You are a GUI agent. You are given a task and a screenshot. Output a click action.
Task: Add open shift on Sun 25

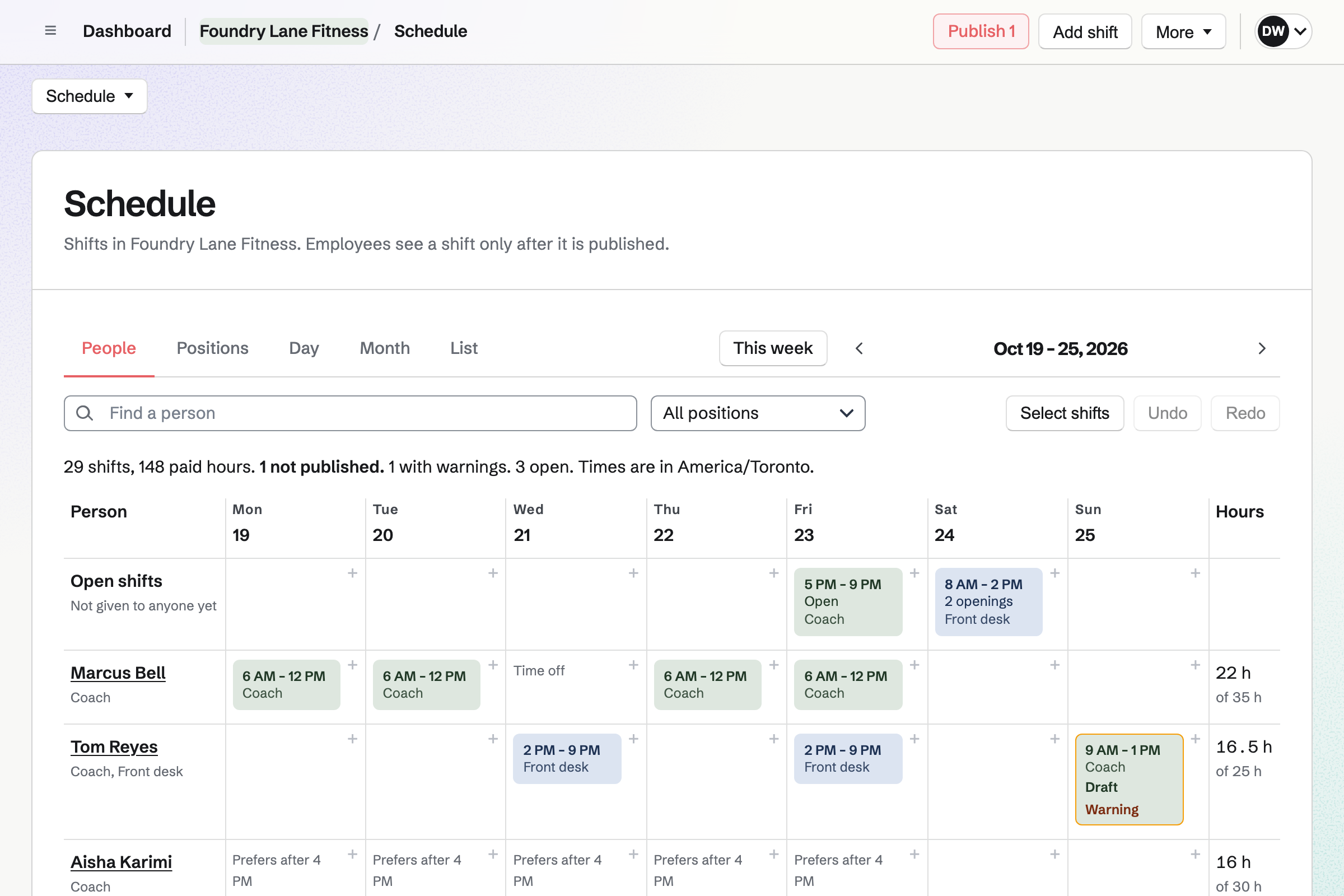1196,573
